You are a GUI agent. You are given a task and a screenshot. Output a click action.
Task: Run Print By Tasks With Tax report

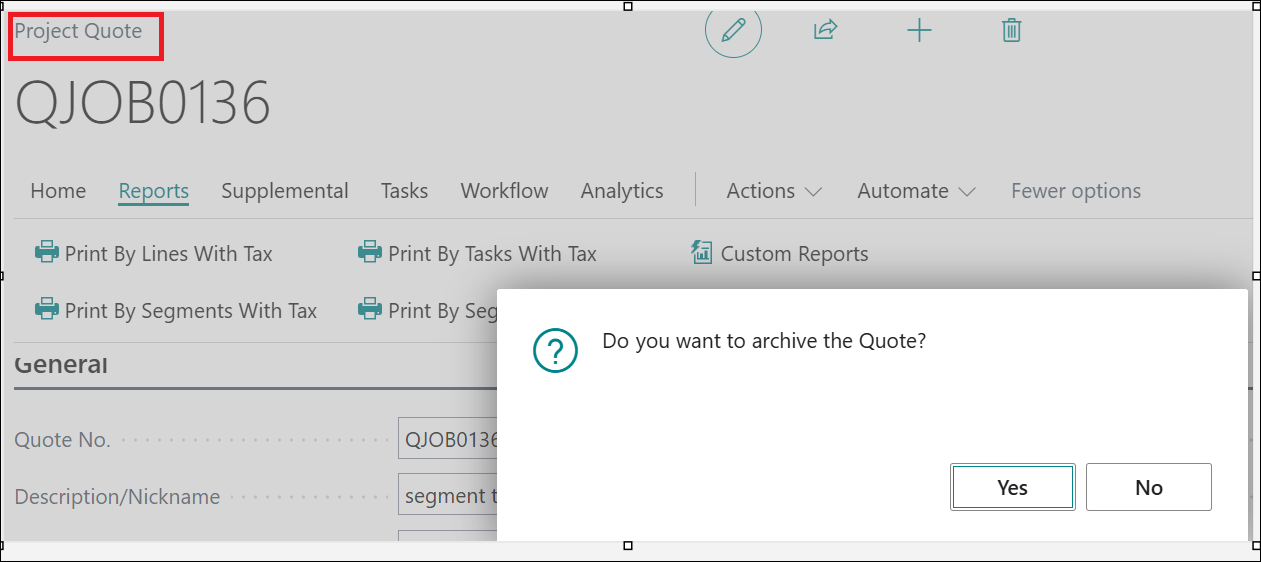pyautogui.click(x=478, y=254)
